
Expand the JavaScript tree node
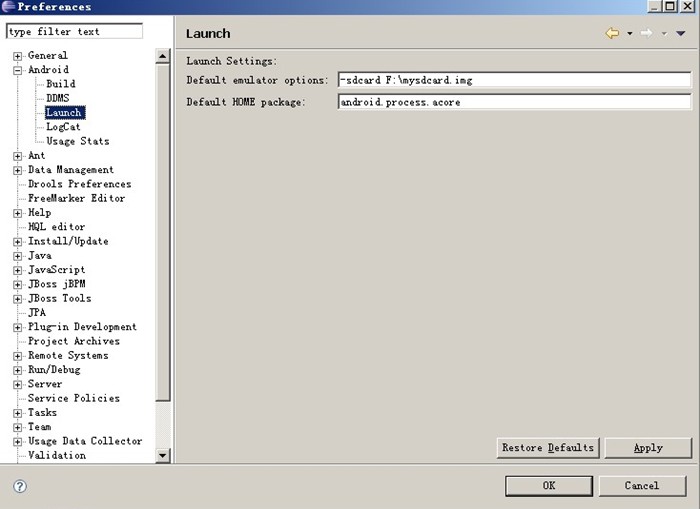[17, 271]
